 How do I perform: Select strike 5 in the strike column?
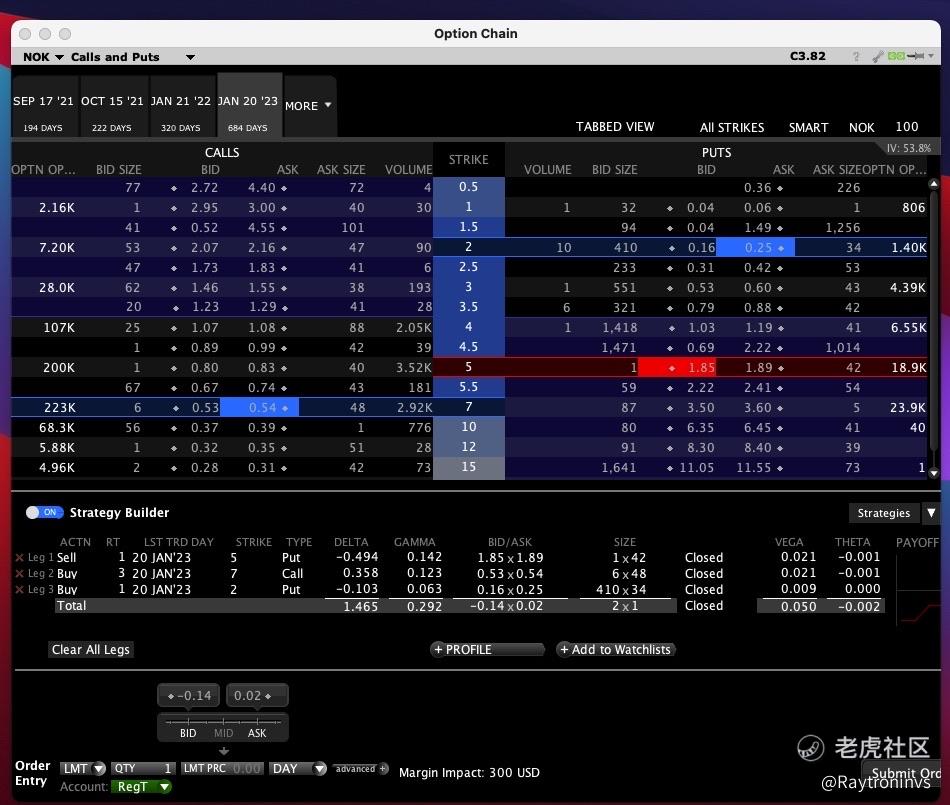(468, 367)
